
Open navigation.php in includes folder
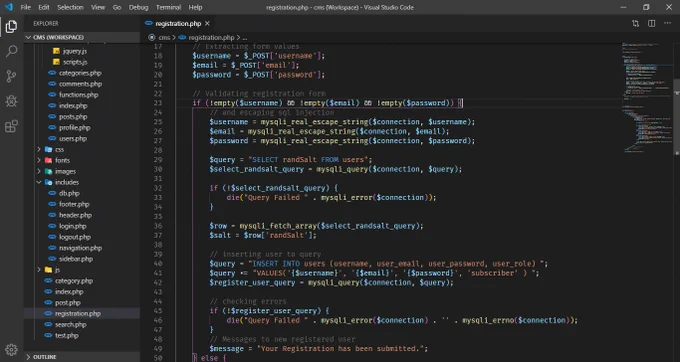[80, 248]
